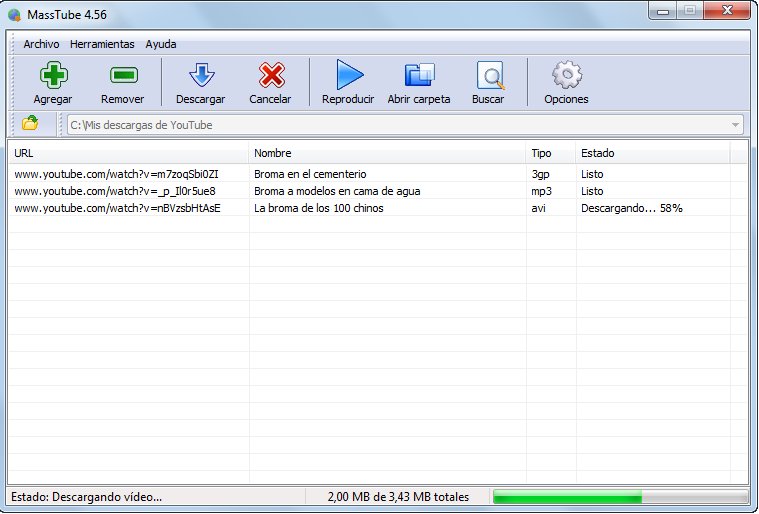Open the Herramientas menu

102,44
